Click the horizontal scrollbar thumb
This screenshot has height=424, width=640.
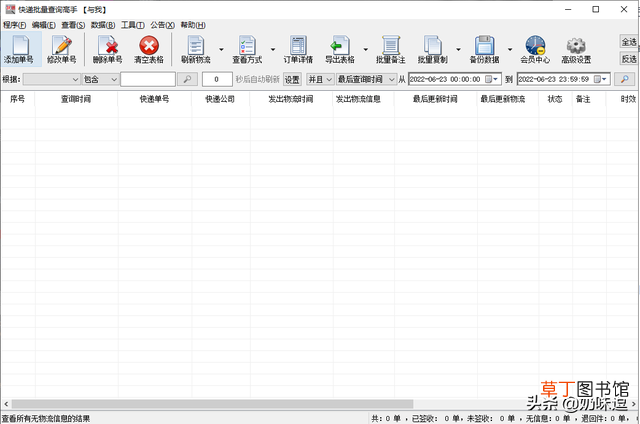(x=212, y=404)
